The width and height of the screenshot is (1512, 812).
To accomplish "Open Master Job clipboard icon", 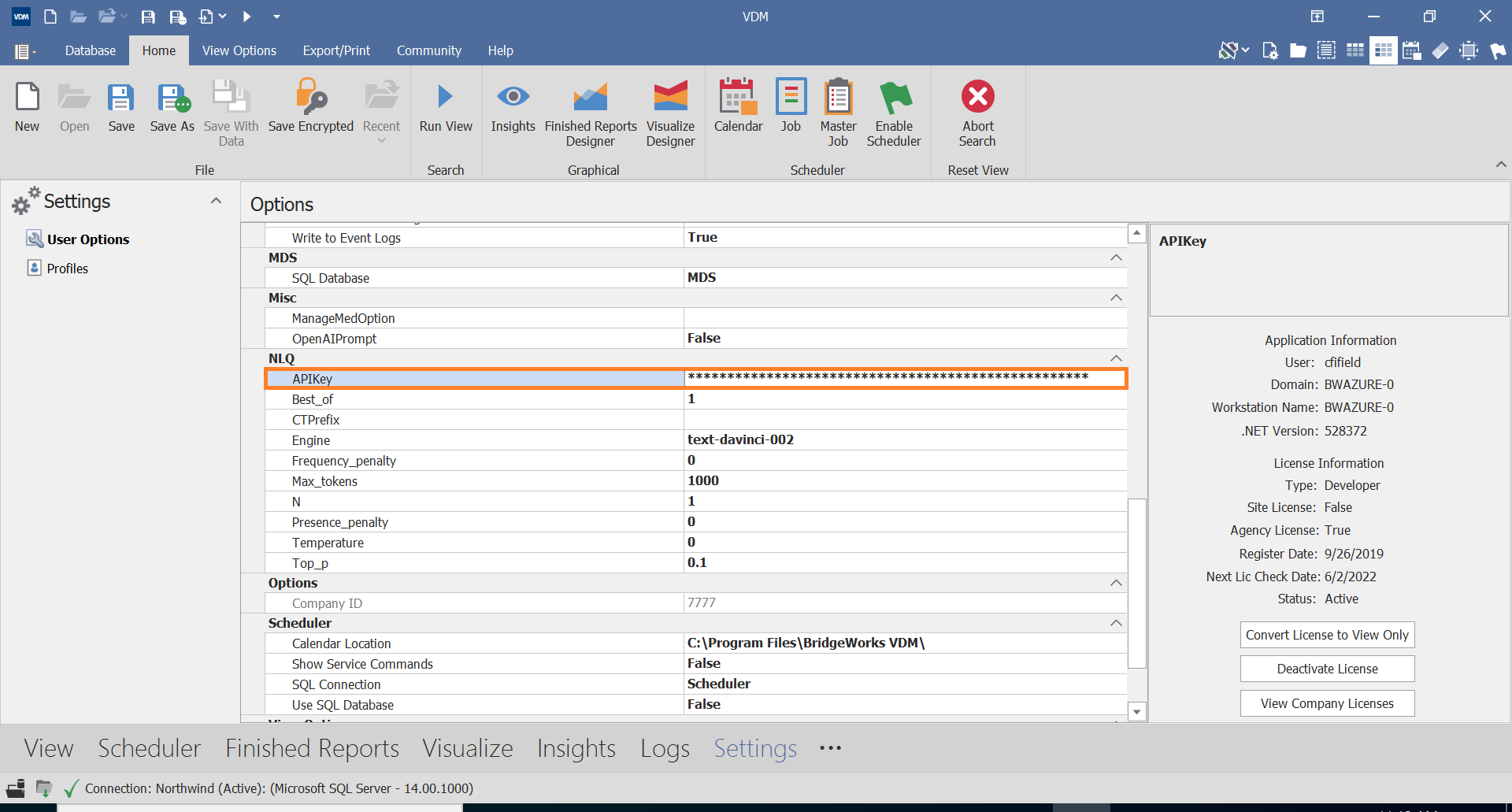I will coord(838,97).
